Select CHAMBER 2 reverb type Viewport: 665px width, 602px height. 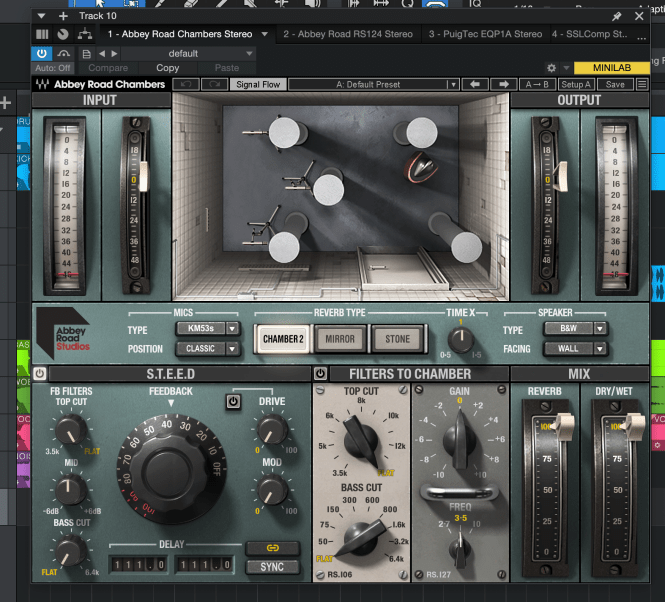283,339
